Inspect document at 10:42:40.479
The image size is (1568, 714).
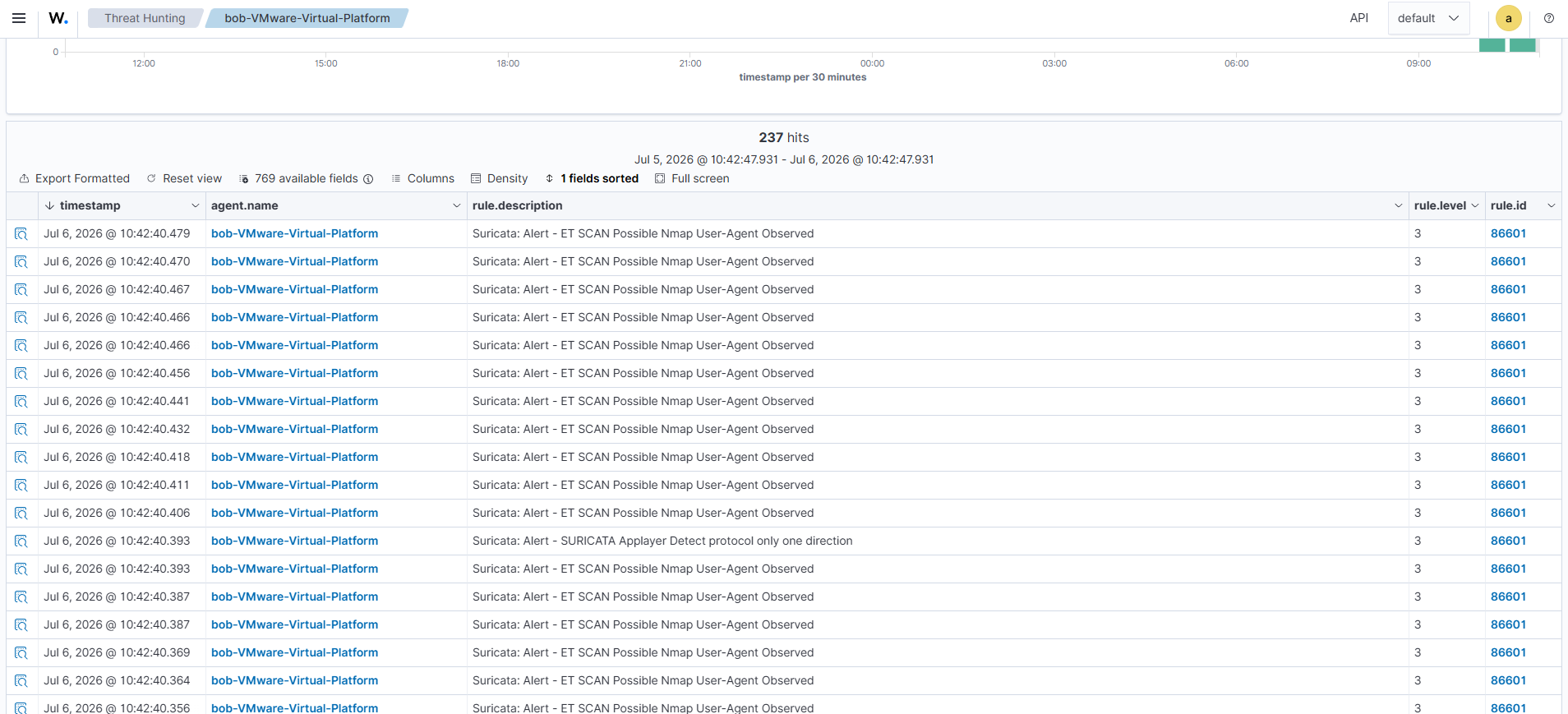21,234
